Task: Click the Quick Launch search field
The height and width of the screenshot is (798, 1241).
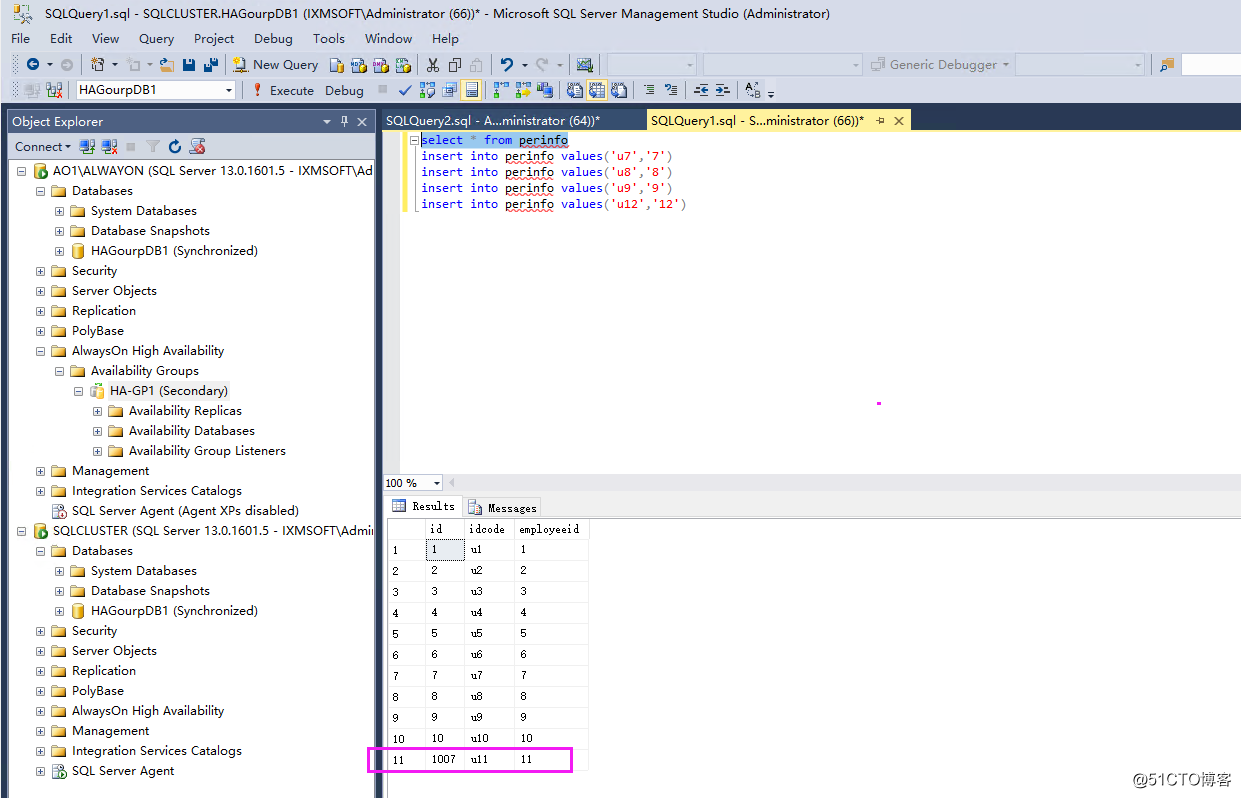Action: pyautogui.click(x=1211, y=65)
